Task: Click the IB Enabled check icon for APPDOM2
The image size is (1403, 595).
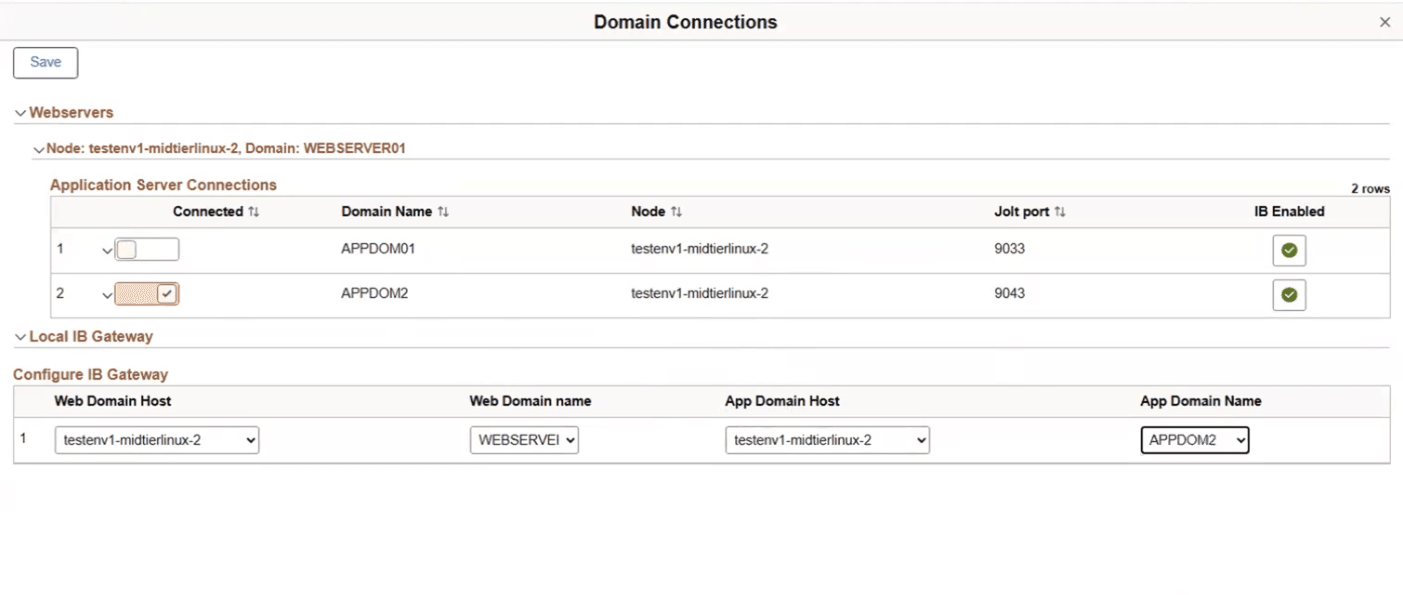Action: click(x=1288, y=294)
